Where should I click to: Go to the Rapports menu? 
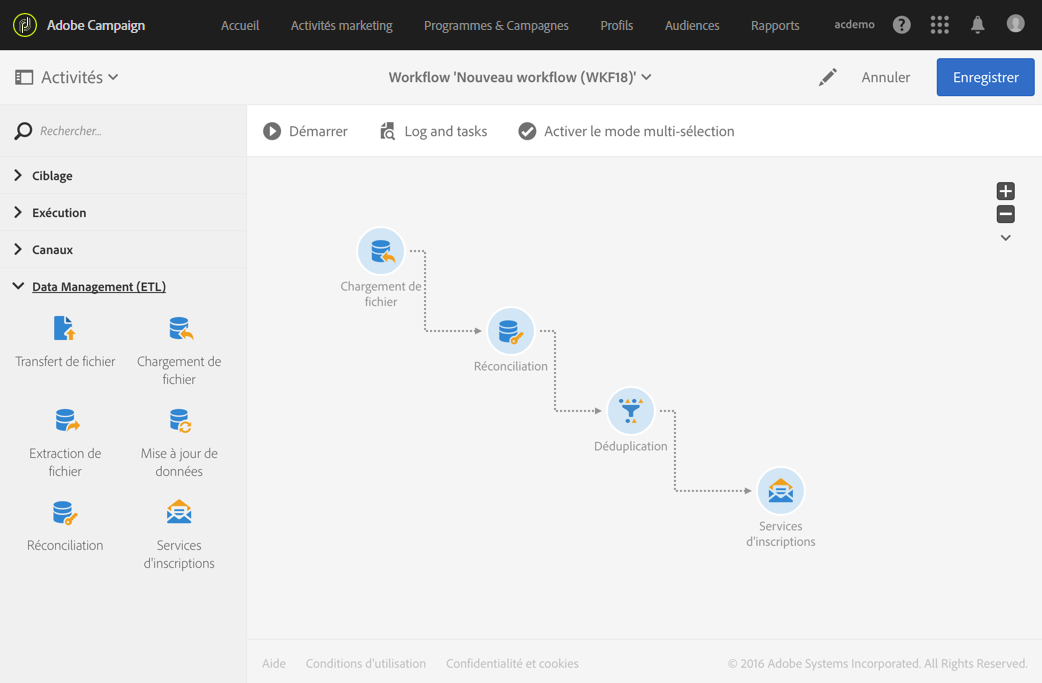[775, 25]
